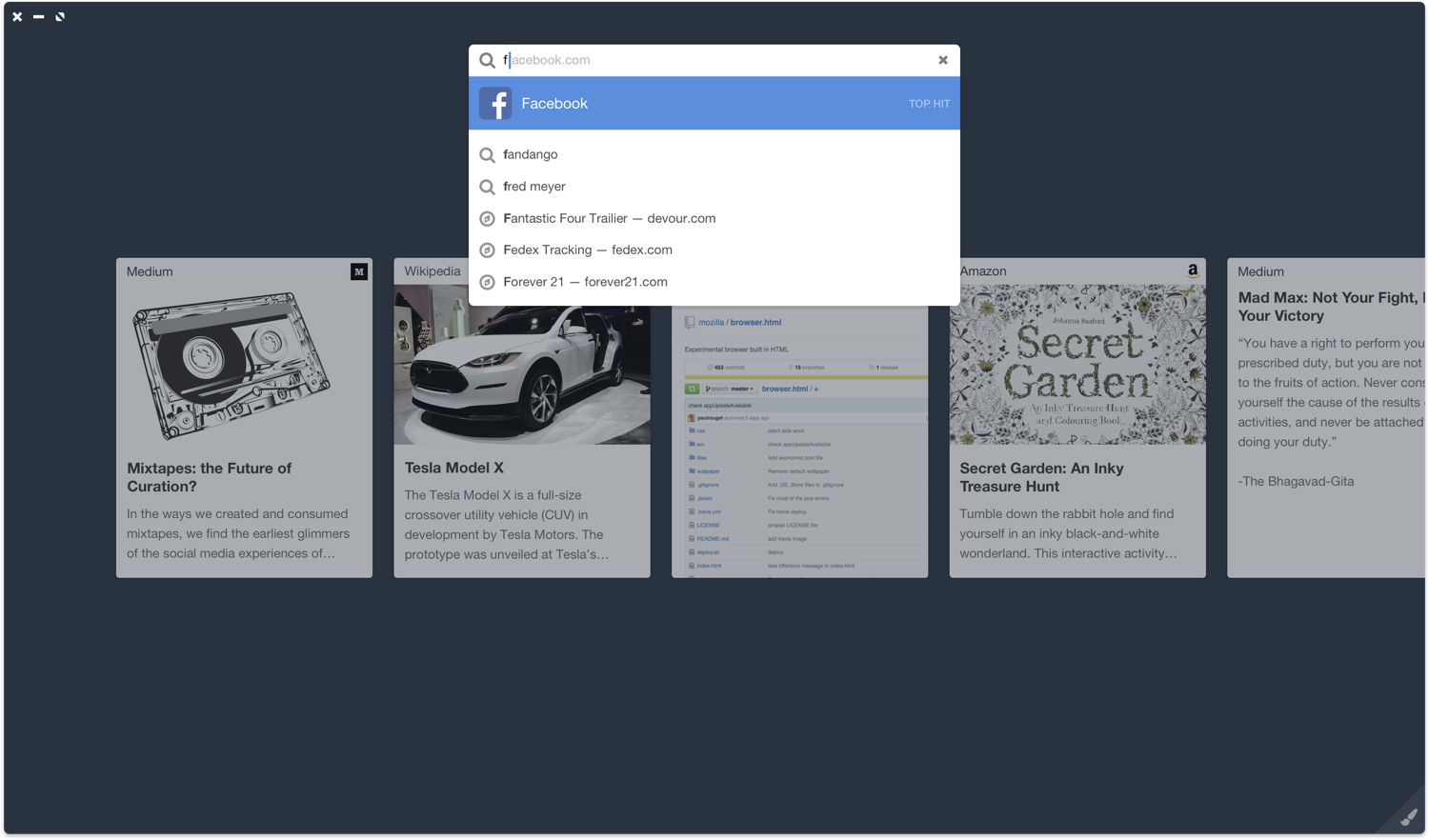Select the fandango search suggestion

pyautogui.click(x=714, y=154)
